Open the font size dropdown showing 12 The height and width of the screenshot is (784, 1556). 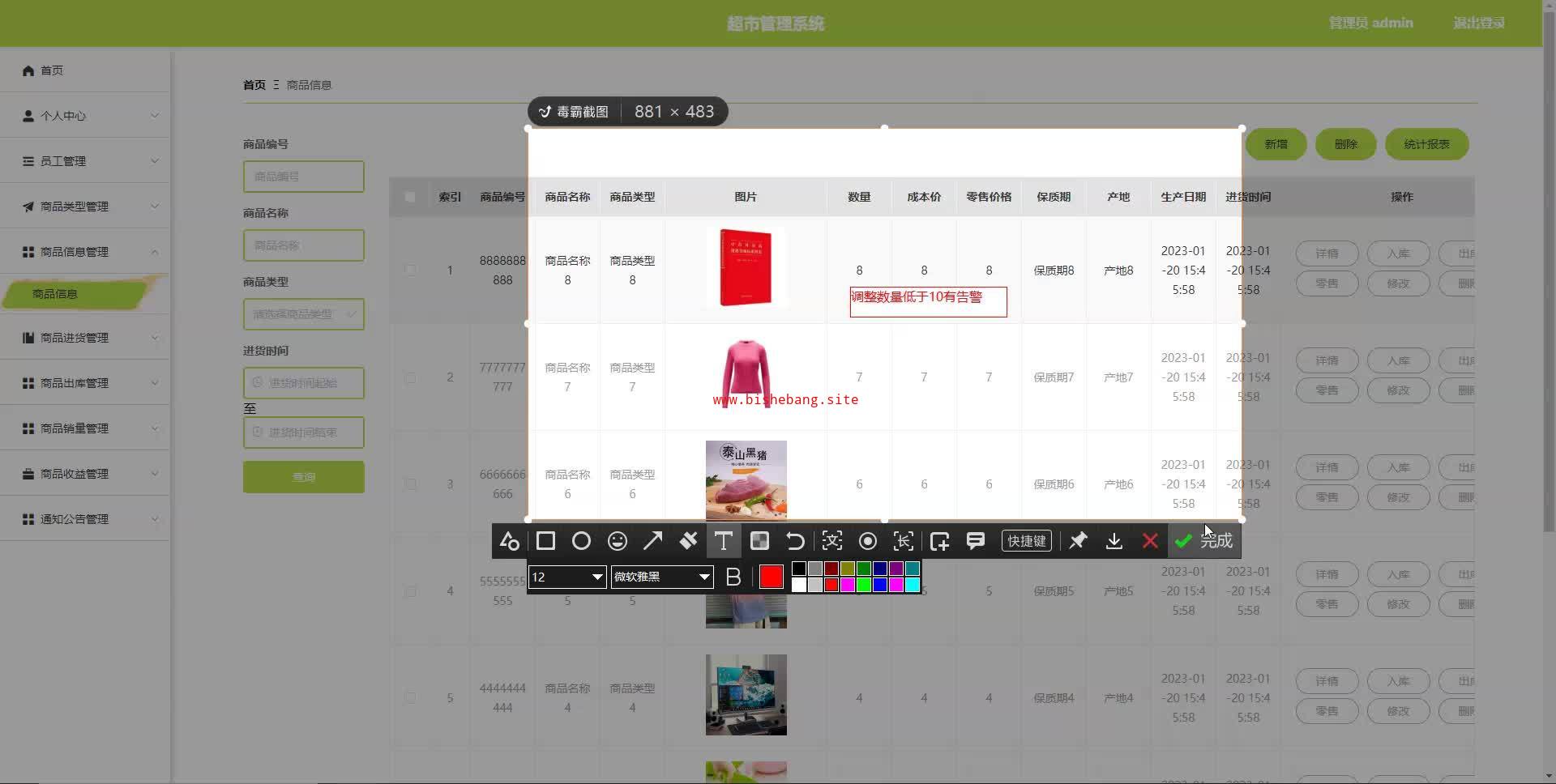coord(566,577)
